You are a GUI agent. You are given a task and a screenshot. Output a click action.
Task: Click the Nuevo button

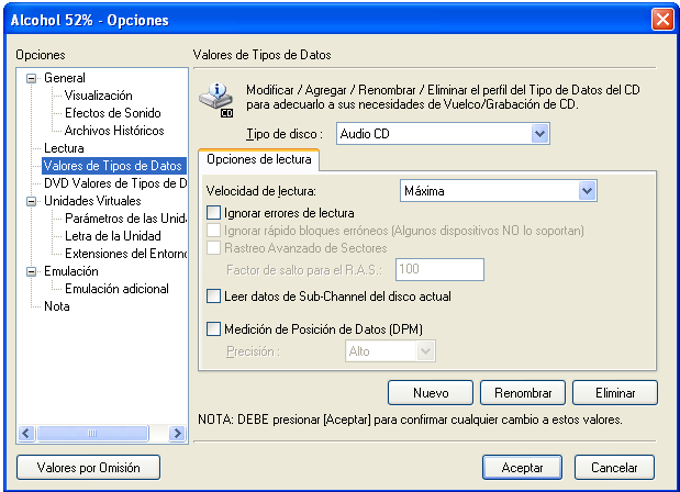(x=431, y=393)
